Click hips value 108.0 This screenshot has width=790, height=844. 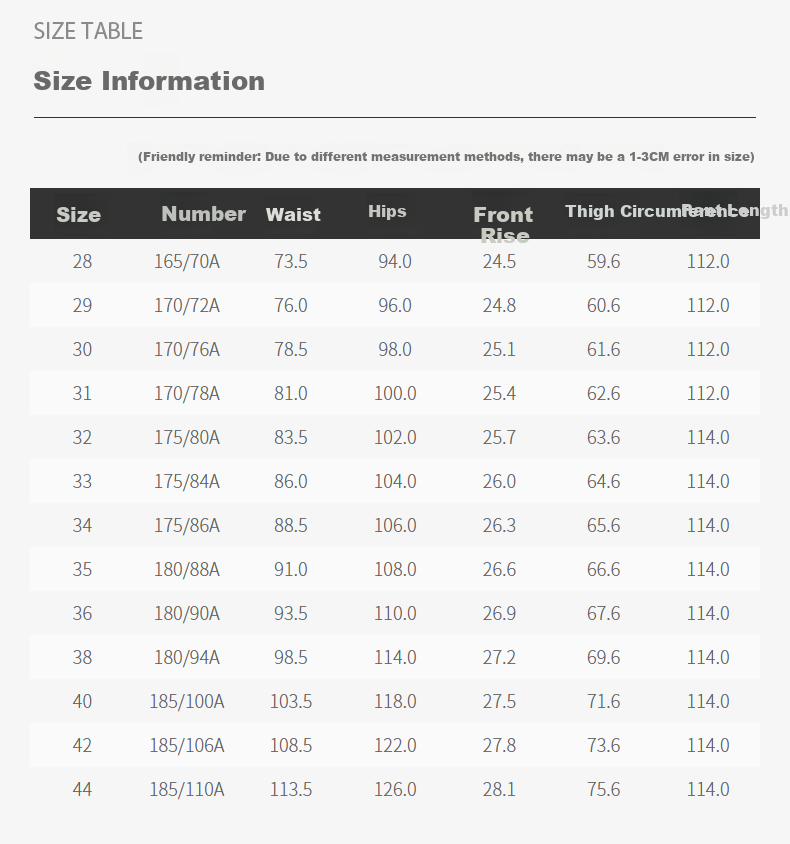pos(395,569)
